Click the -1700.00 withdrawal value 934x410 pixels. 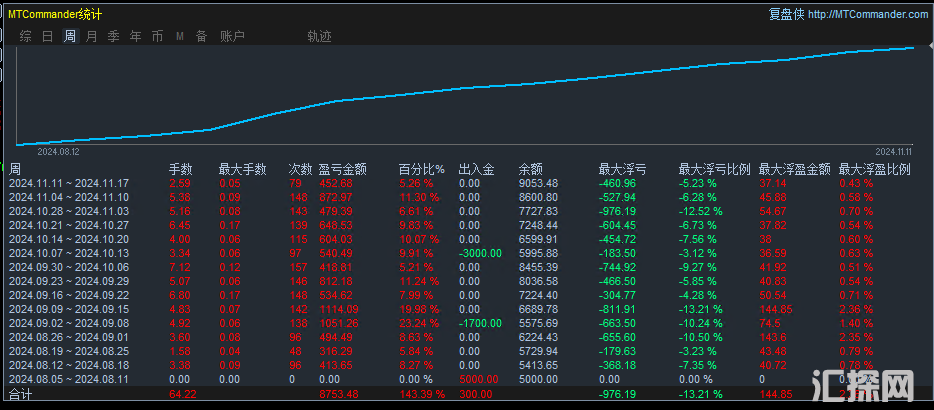point(480,323)
